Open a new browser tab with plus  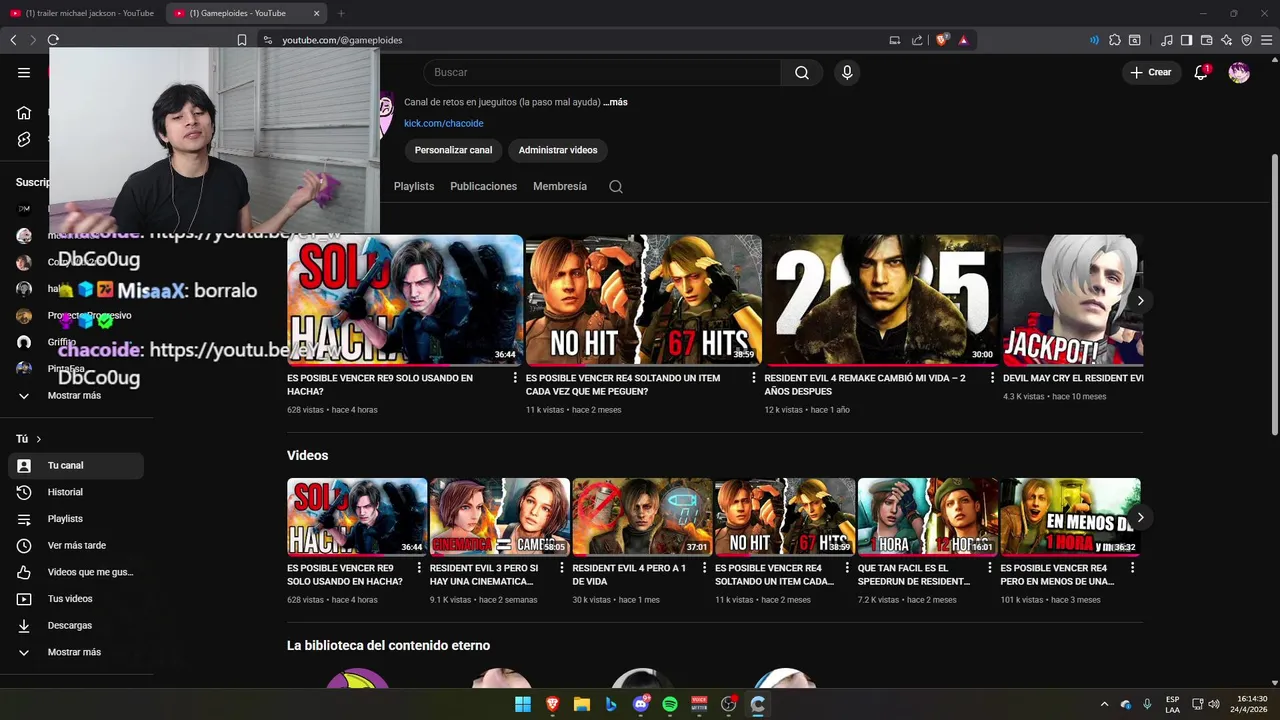coord(341,13)
